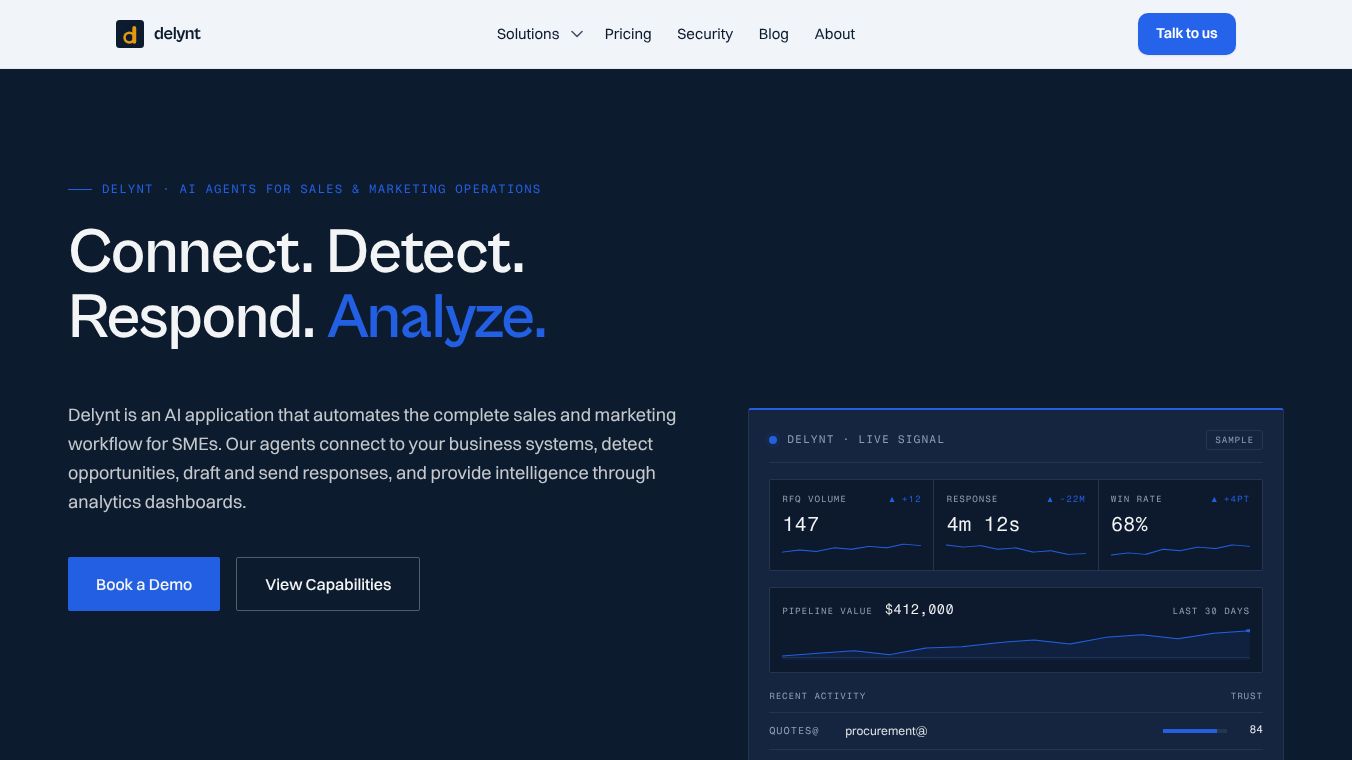Expand the Solutions dropdown menu

539,34
